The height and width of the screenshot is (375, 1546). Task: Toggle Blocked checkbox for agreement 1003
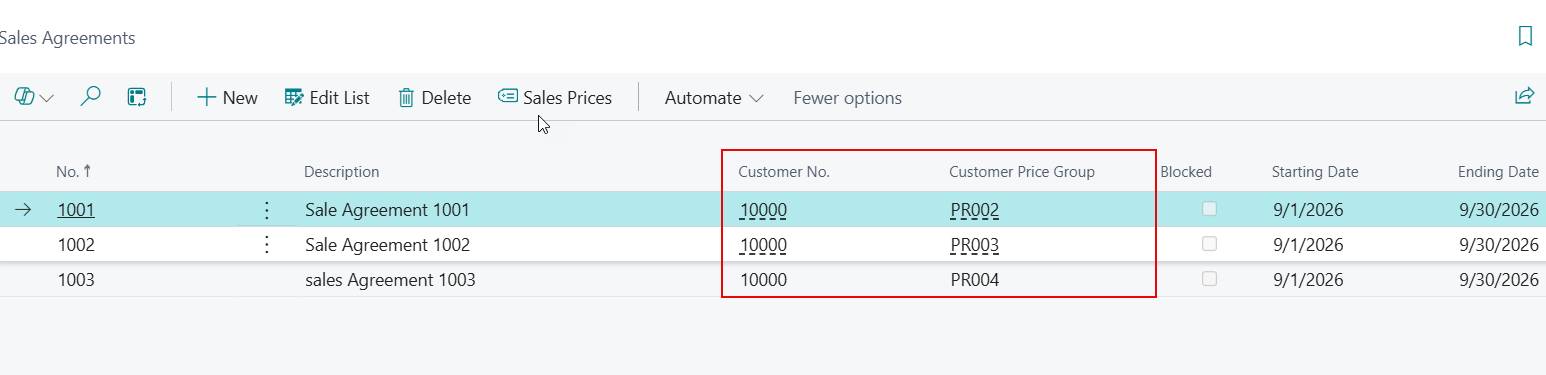1209,279
